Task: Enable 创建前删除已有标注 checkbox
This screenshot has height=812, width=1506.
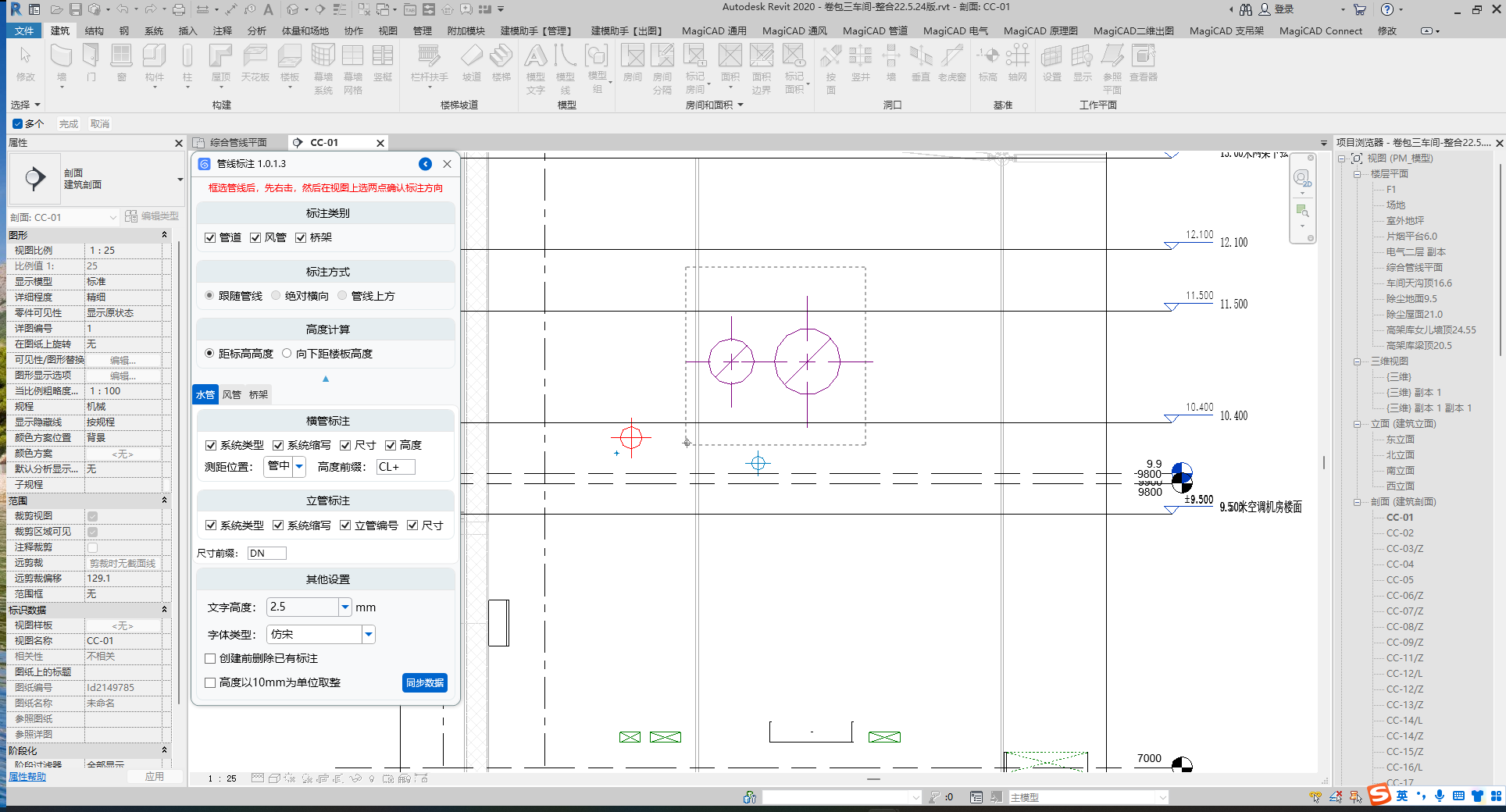Action: pyautogui.click(x=210, y=659)
